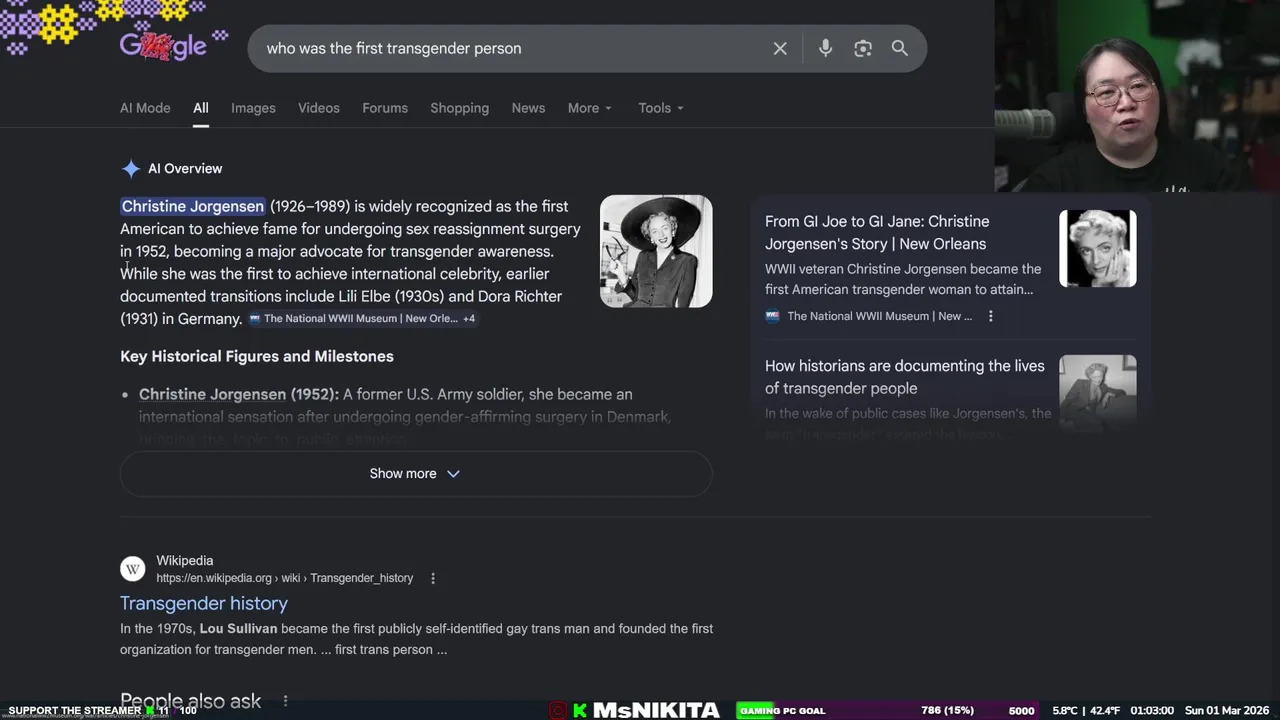Click the historians article thumbnail image
Screen dimensions: 1280x720
(1098, 392)
